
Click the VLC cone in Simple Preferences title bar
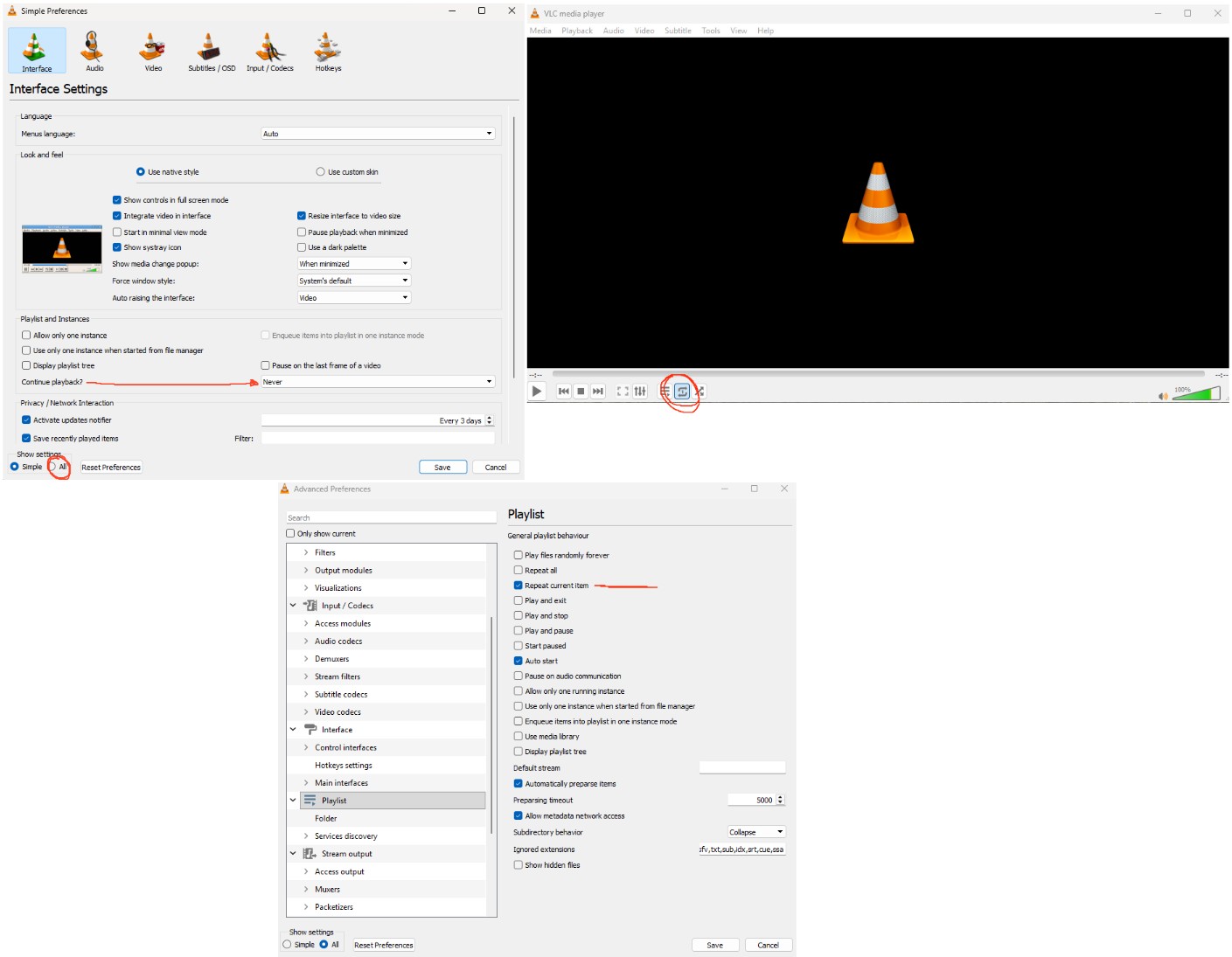12,11
